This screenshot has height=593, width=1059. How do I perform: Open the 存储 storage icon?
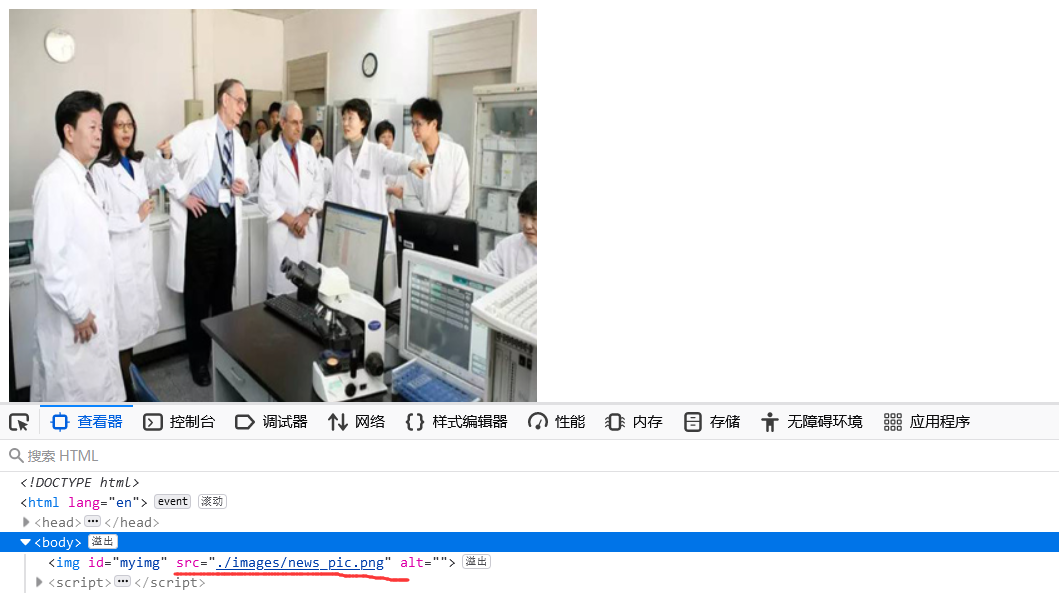[692, 422]
